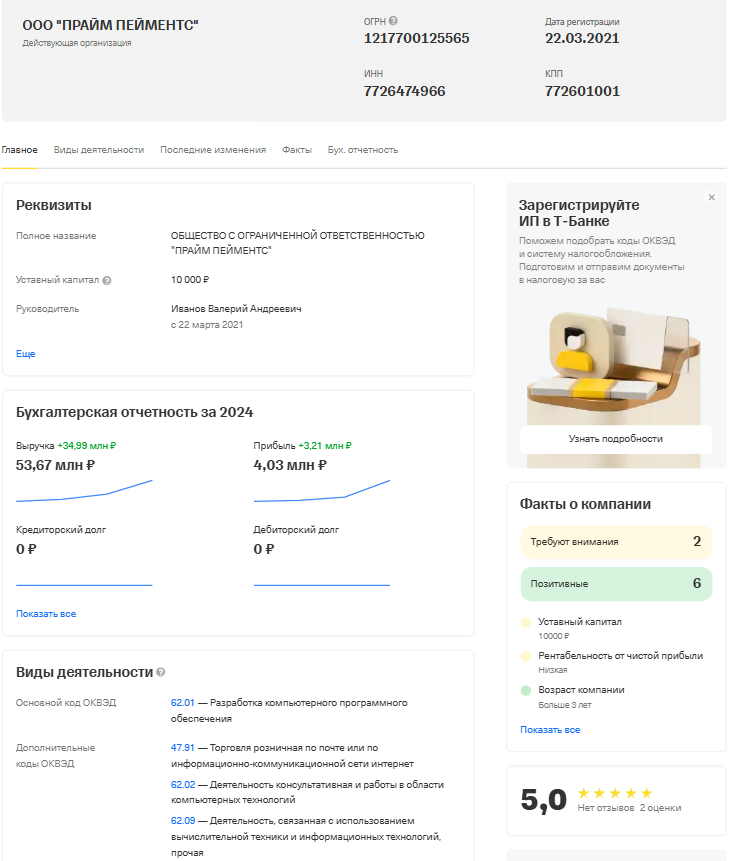Switch to the Виды деятельности tab
Image resolution: width=736 pixels, height=861 pixels.
pos(99,150)
